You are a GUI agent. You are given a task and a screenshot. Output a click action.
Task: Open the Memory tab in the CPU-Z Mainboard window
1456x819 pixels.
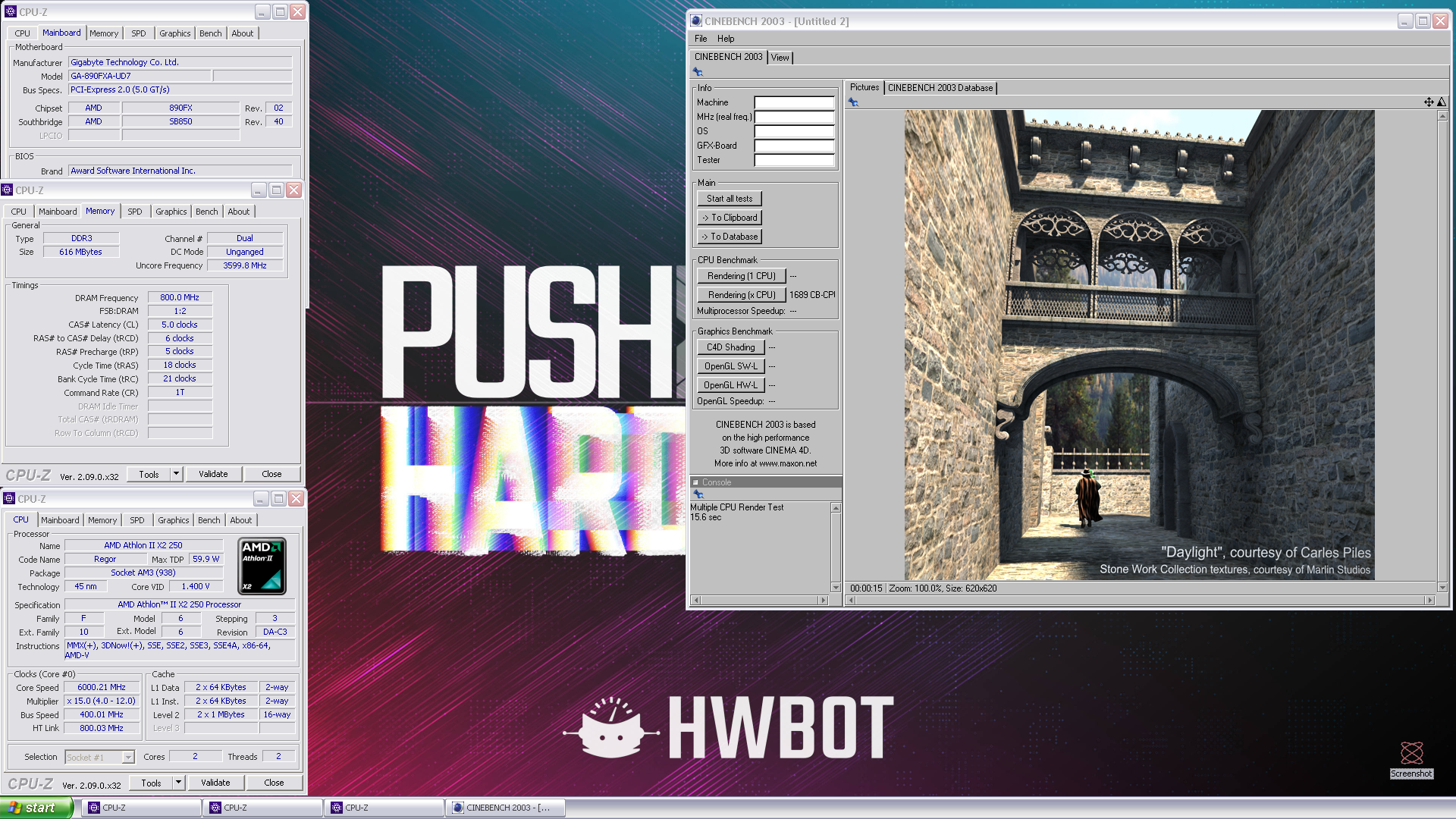click(104, 33)
